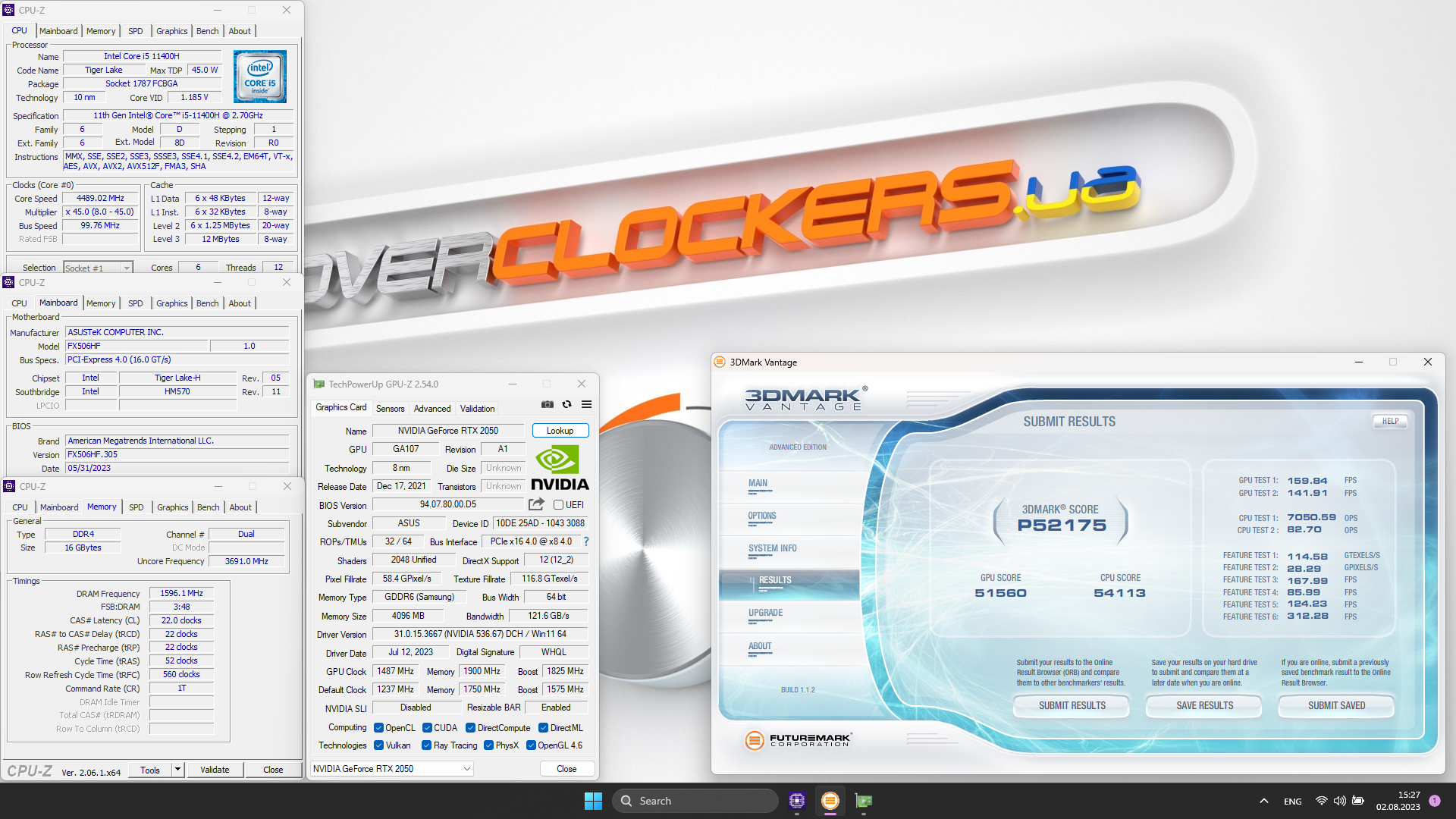Open CPU-Z from the taskbar
Viewport: 1456px width, 819px height.
click(x=796, y=801)
